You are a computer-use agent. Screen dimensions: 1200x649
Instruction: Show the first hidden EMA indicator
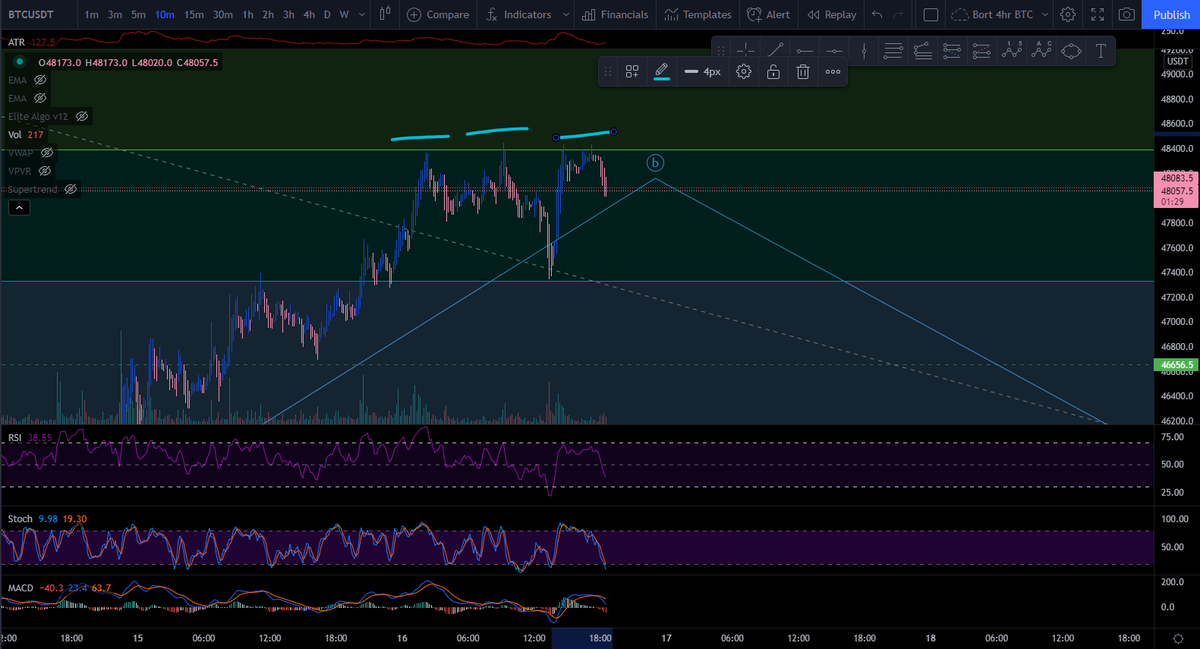41,80
